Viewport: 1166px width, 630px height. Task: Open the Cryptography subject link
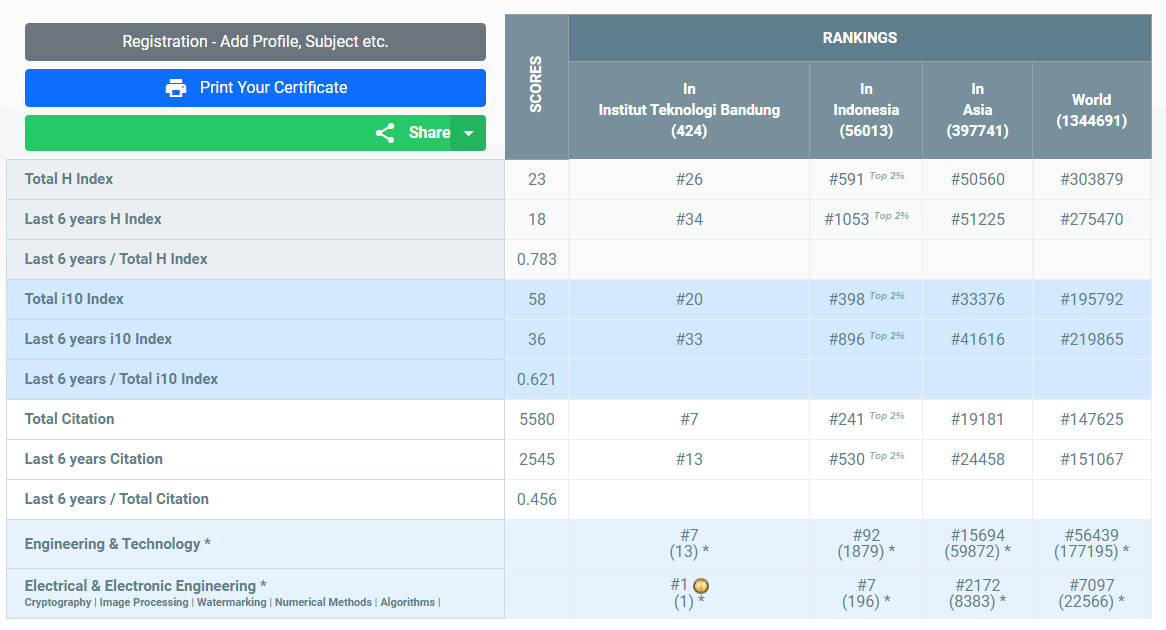coord(57,603)
